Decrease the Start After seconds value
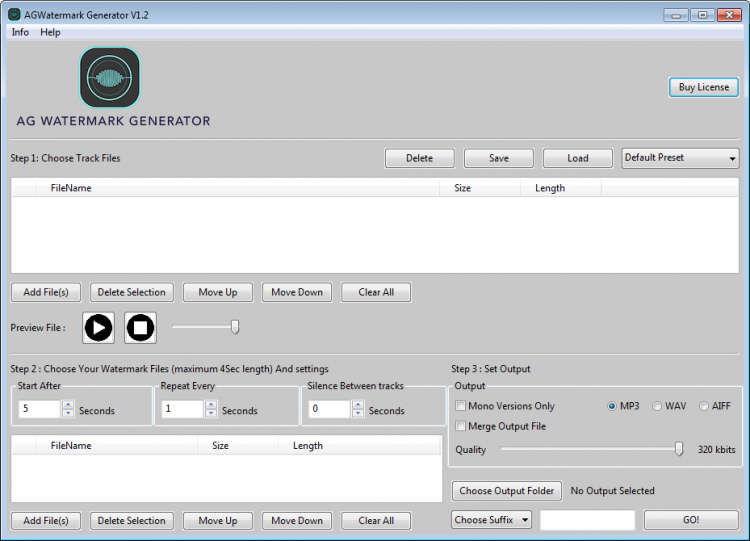This screenshot has width=750, height=541. [68, 413]
